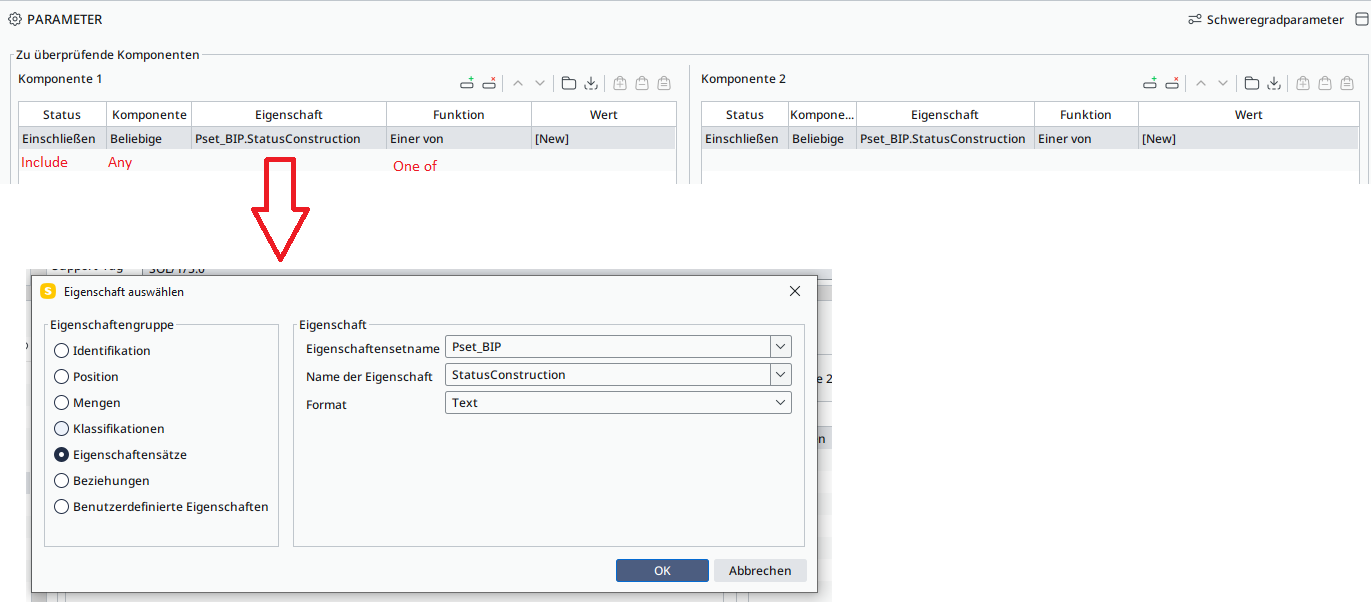Image resolution: width=1371 pixels, height=602 pixels.
Task: Click Eigenschaft column header in Komponente 2
Action: click(x=945, y=115)
